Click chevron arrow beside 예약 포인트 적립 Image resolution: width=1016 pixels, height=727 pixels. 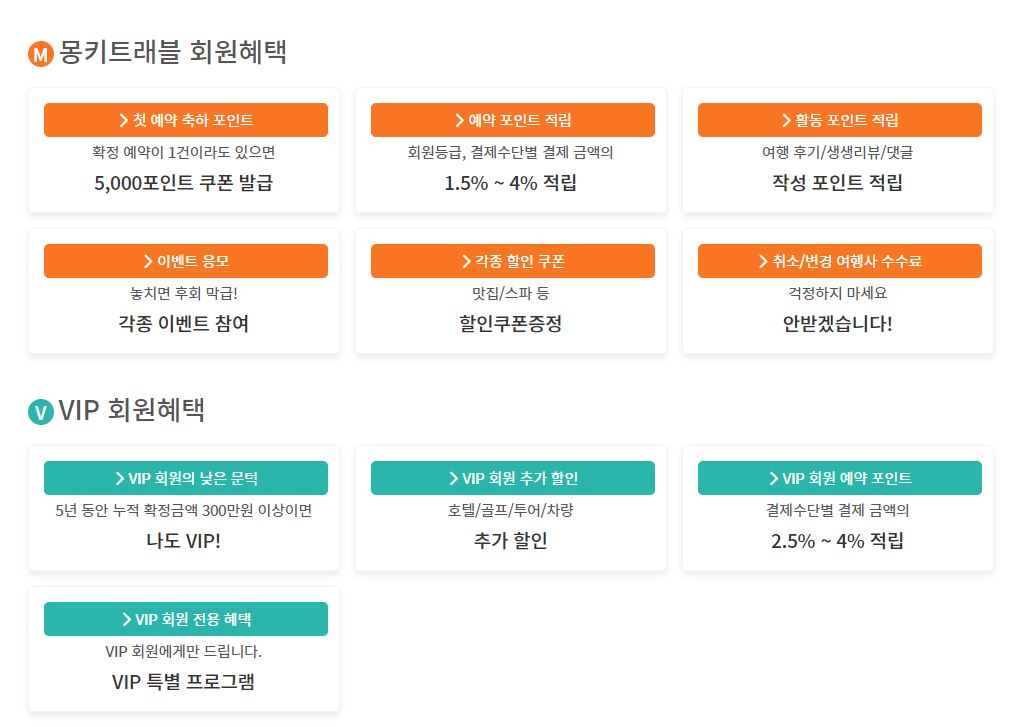point(459,120)
